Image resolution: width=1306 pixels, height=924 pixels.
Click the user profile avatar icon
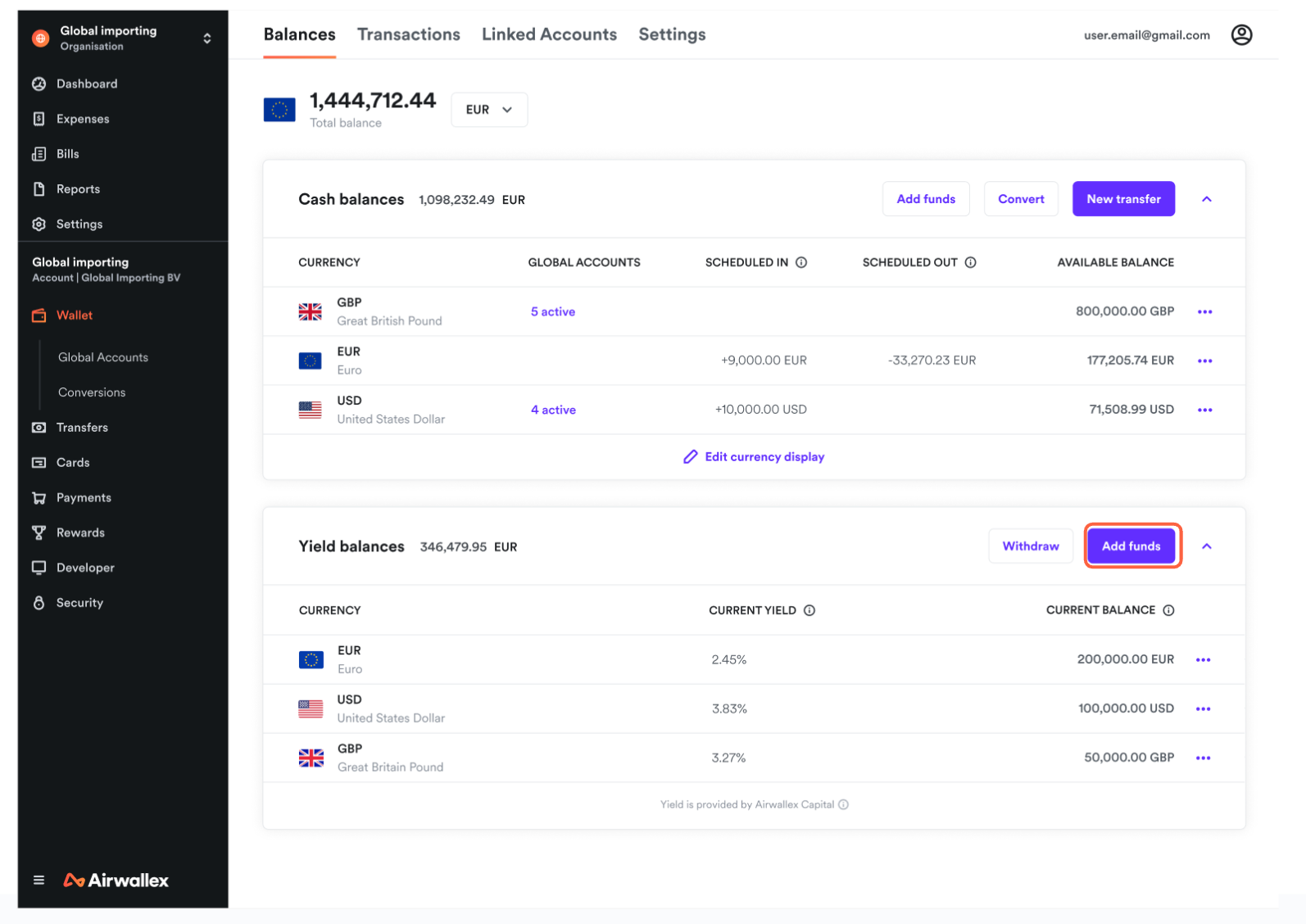coord(1241,35)
